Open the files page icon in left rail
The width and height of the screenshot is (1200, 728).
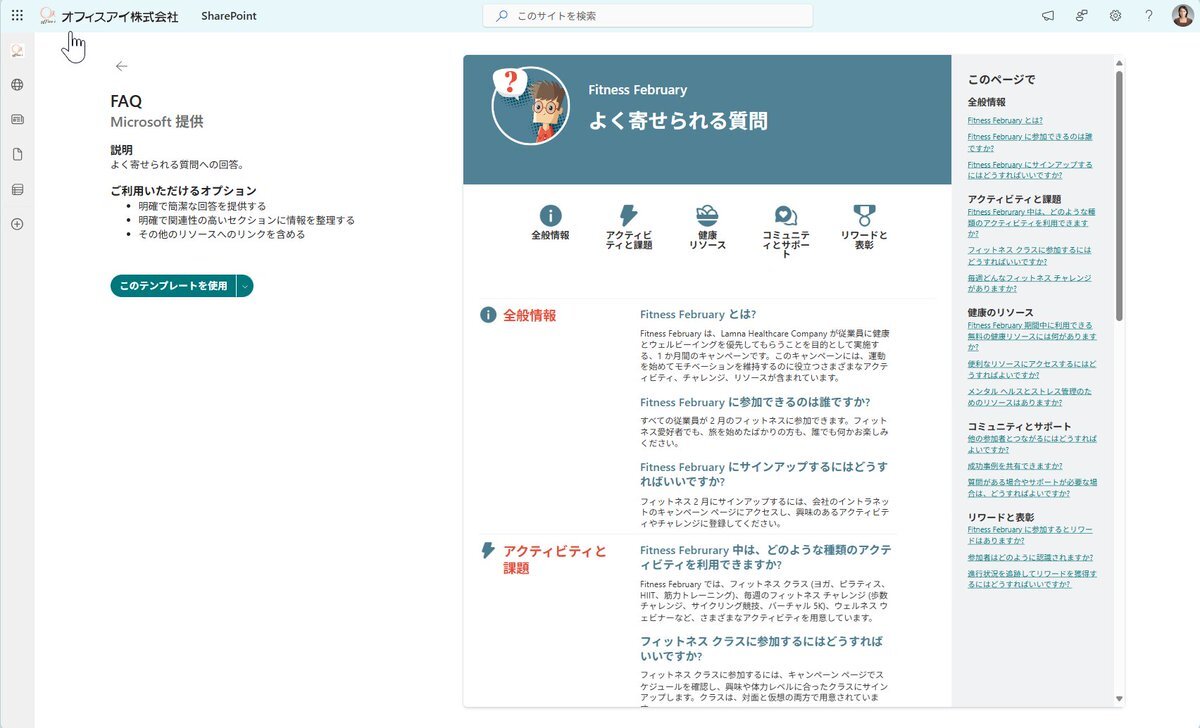click(x=17, y=154)
